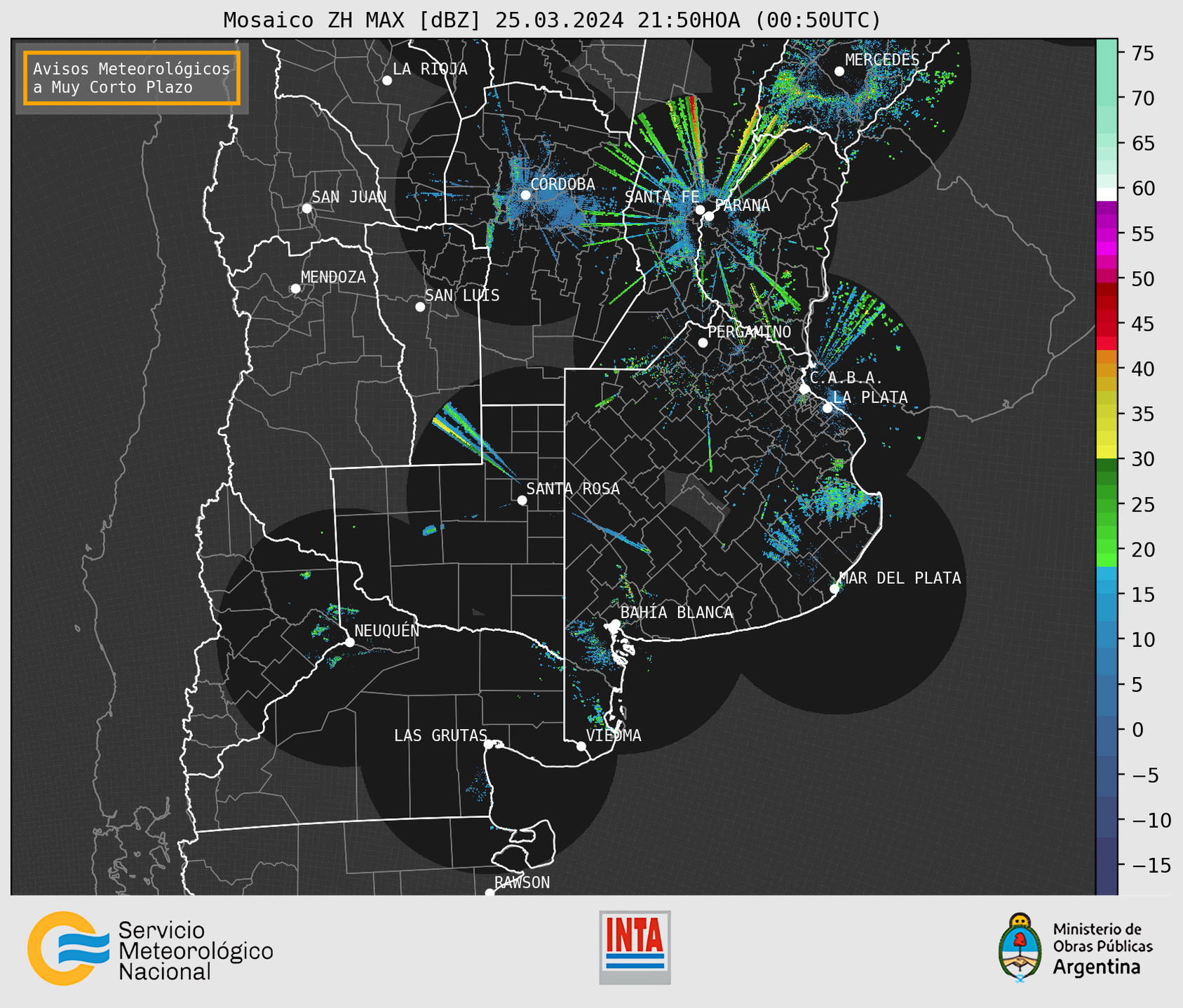
Task: Click the Argentina text under Obras Públicas
Action: click(1096, 967)
